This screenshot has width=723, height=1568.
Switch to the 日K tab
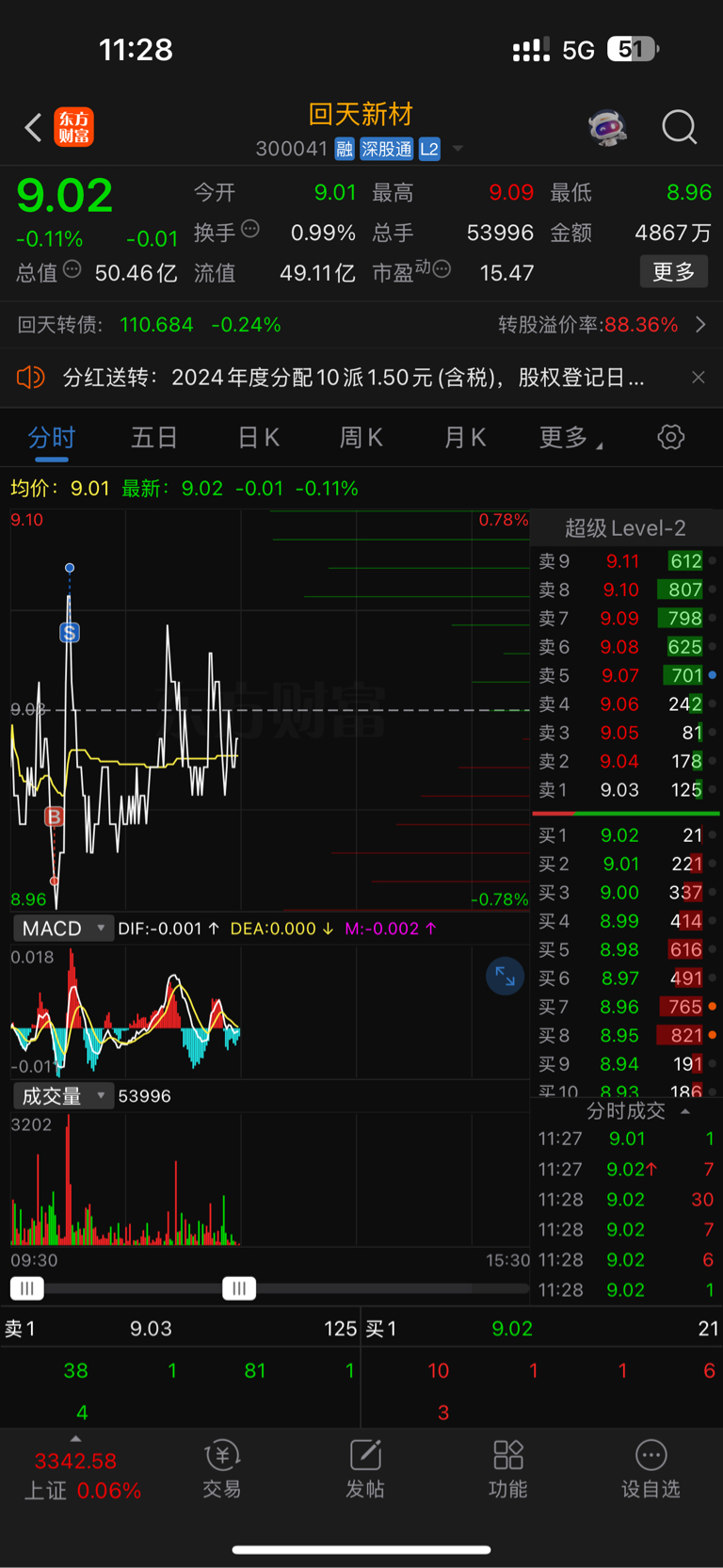coord(258,438)
